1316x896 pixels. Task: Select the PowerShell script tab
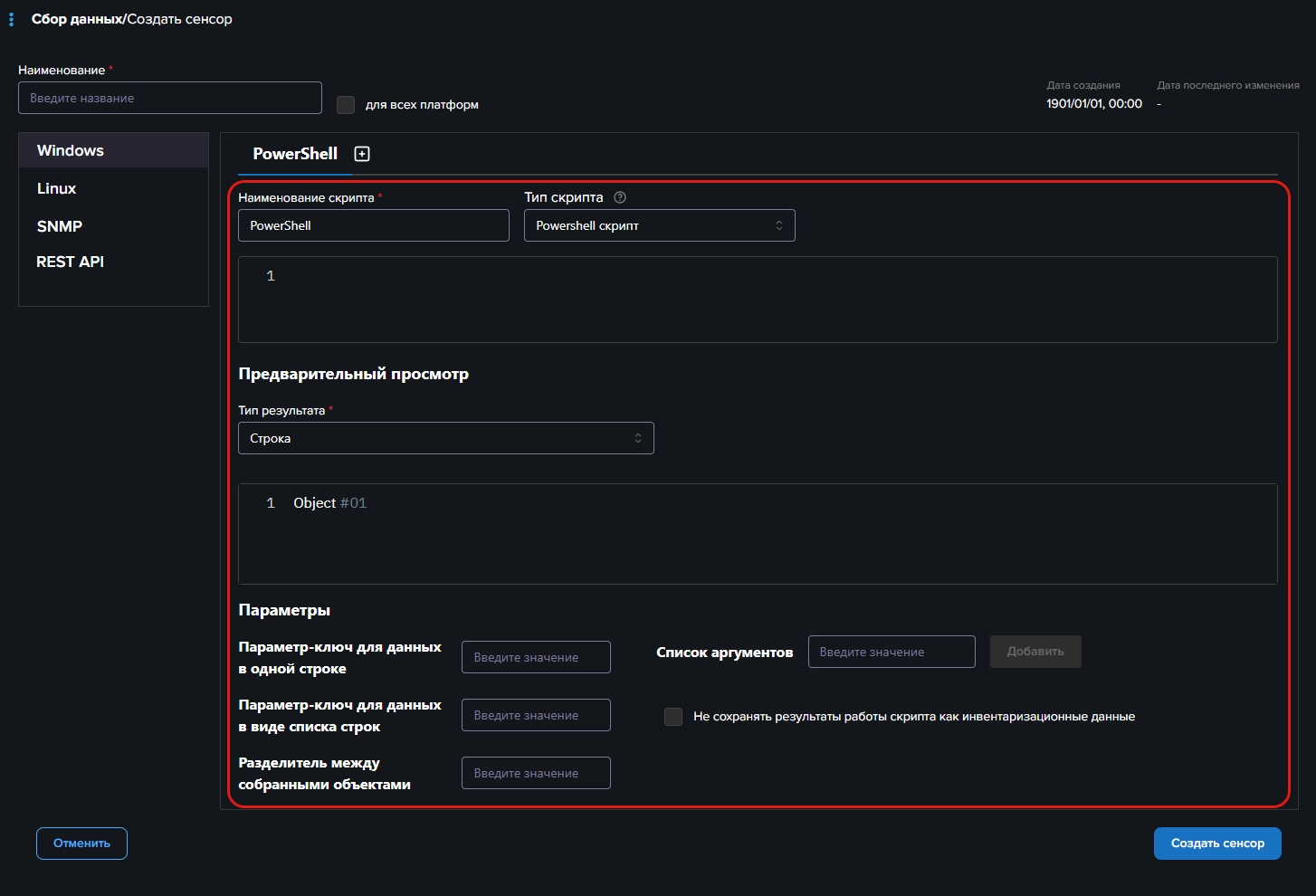(295, 154)
